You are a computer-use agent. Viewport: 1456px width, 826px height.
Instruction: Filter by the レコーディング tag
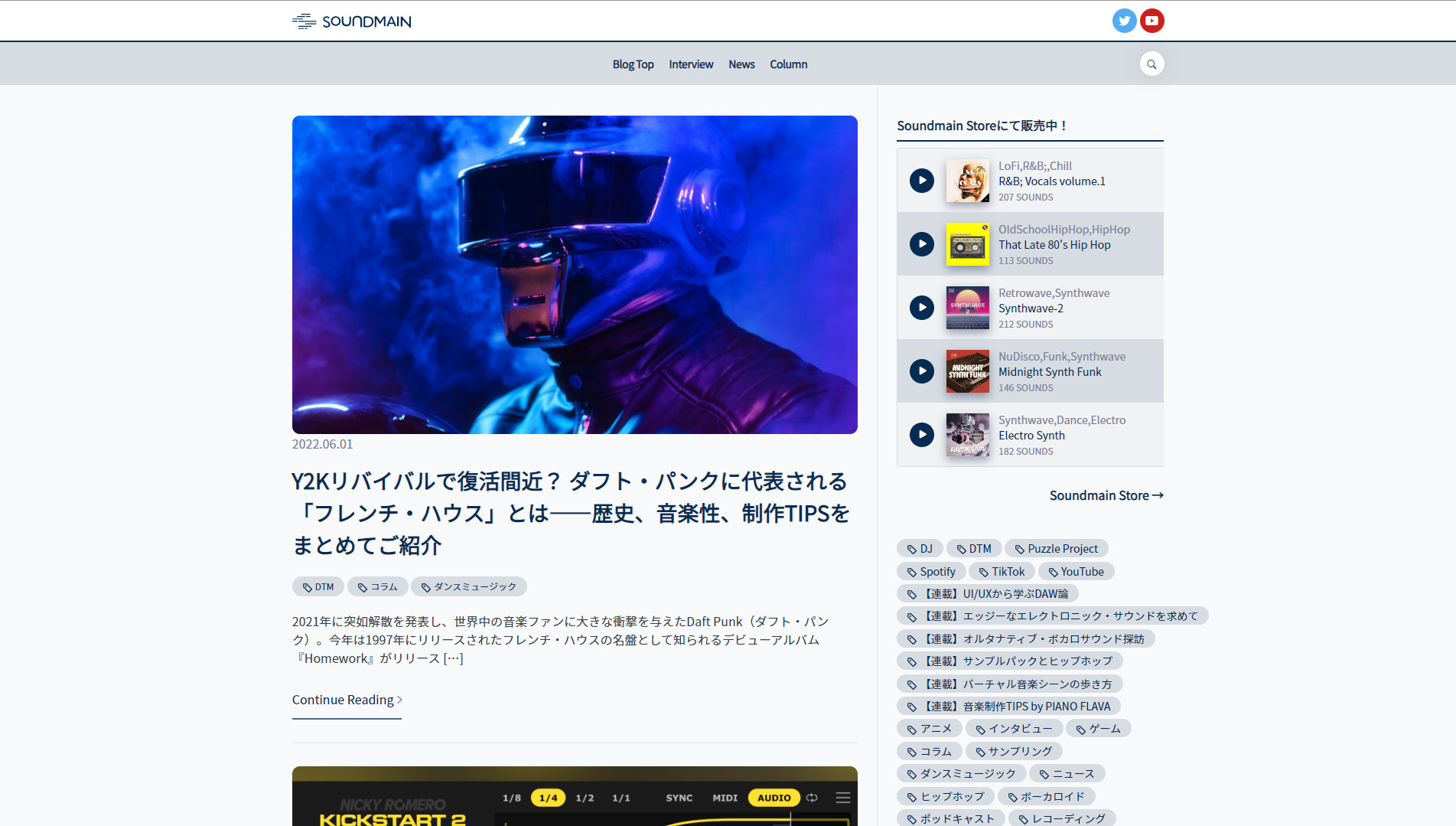[1063, 818]
